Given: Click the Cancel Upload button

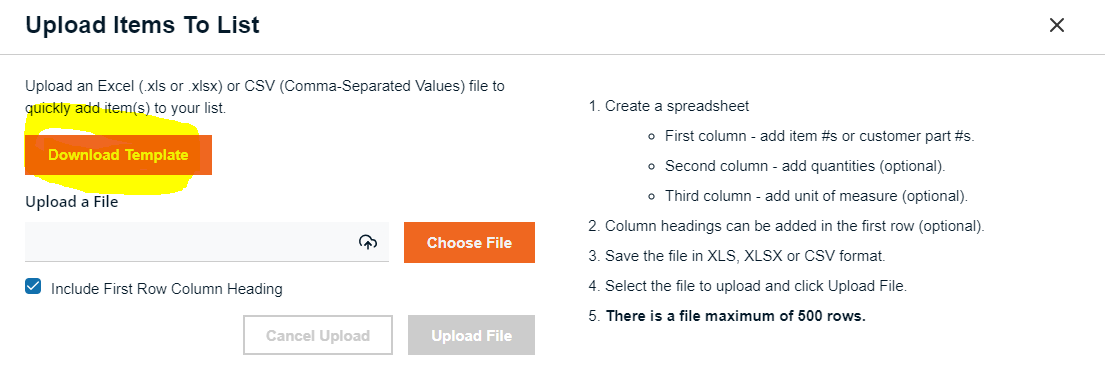Looking at the screenshot, I should coord(318,335).
